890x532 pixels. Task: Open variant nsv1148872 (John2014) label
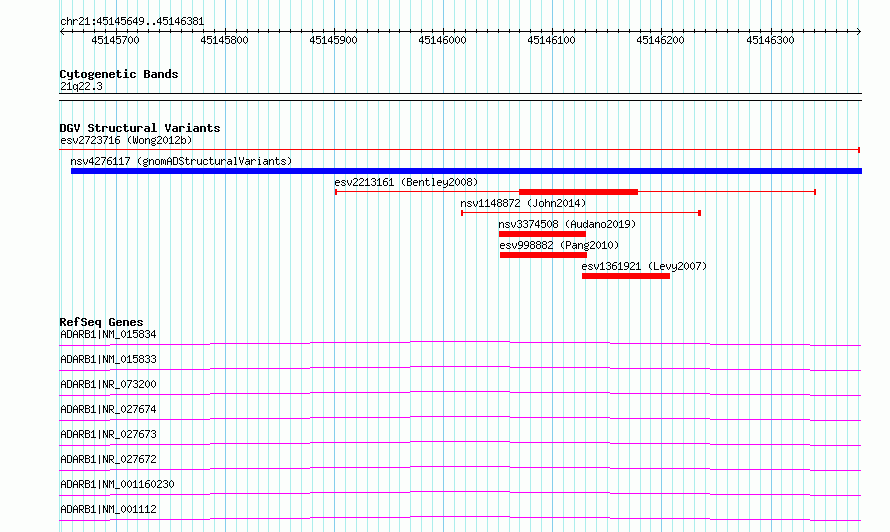[x=523, y=203]
